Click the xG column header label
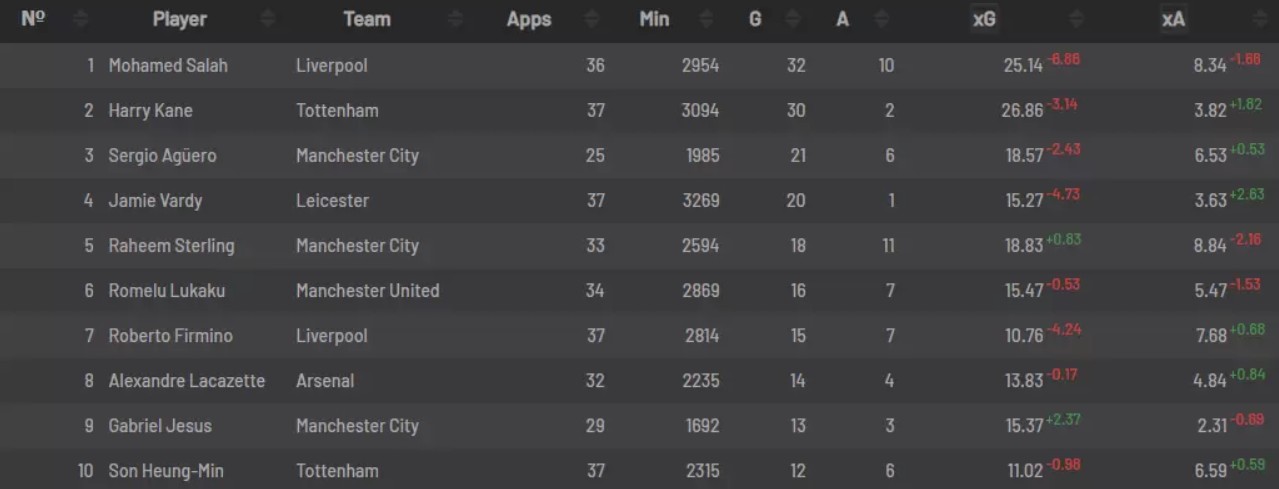This screenshot has width=1279, height=489. click(984, 20)
